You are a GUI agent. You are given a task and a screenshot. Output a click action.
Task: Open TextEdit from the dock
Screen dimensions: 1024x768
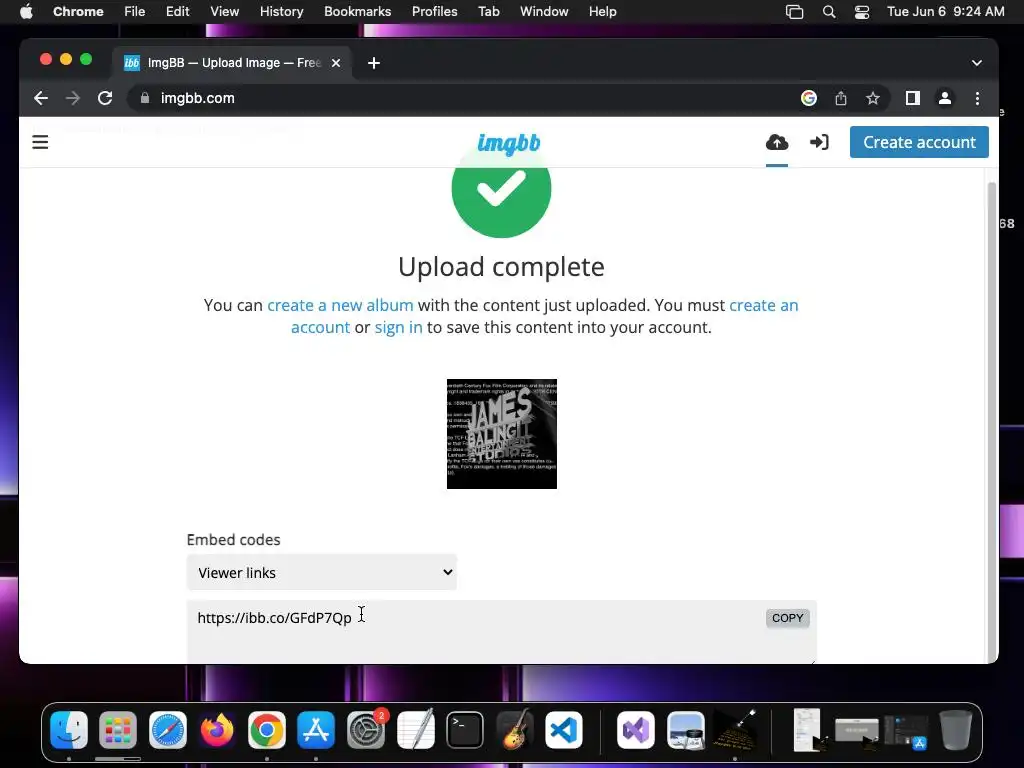[415, 729]
